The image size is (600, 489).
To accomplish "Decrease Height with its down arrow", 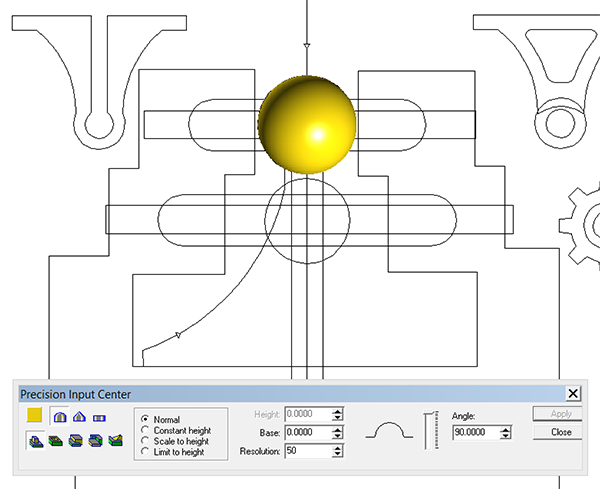I will pos(337,417).
